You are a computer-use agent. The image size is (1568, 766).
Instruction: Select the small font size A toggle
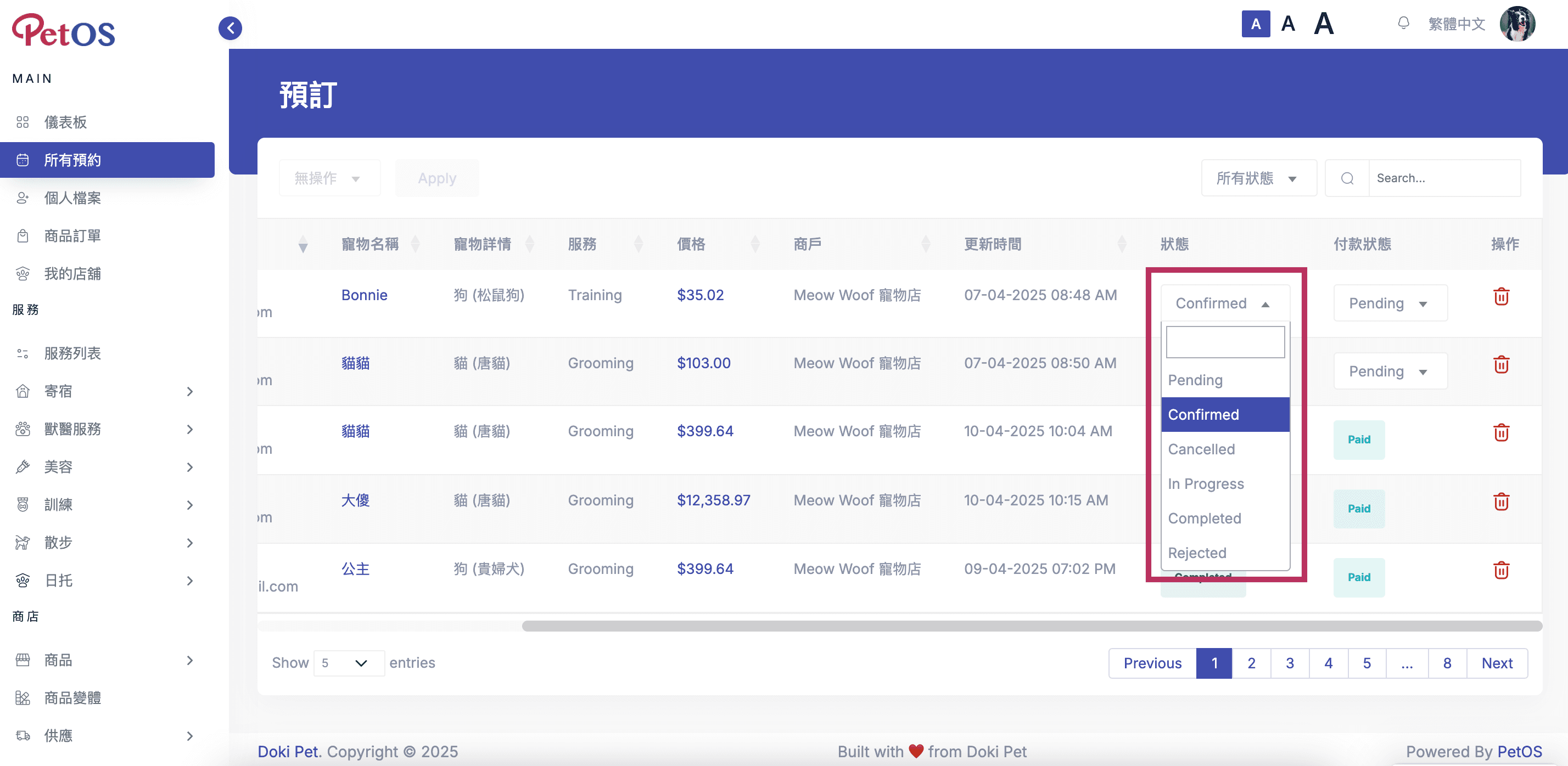1255,24
